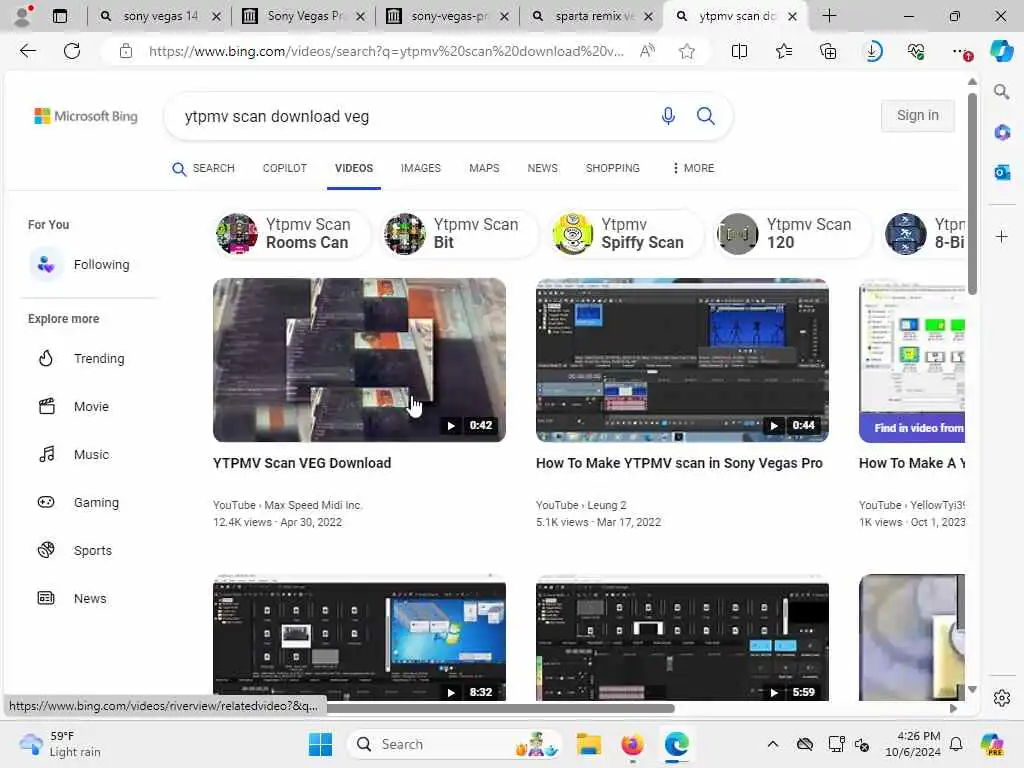Open the Downloads icon in the toolbar
This screenshot has height=768, width=1024.
[x=872, y=51]
